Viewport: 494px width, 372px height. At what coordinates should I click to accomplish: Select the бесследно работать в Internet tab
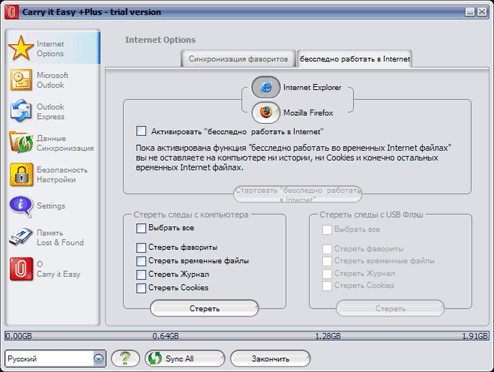coord(355,59)
